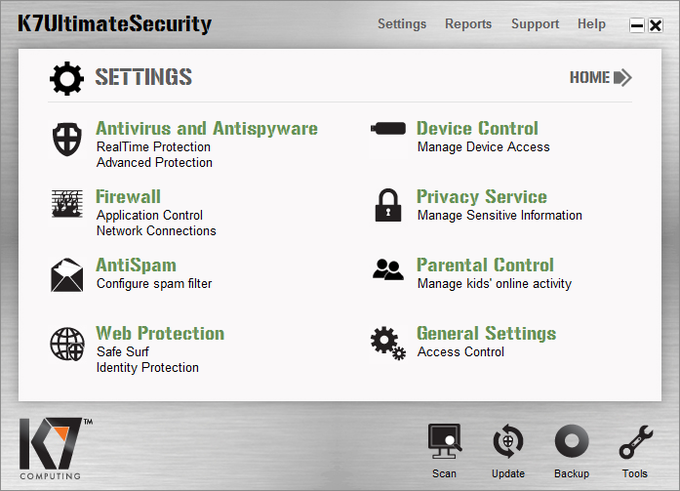Click the General Settings gears icon

click(x=387, y=343)
